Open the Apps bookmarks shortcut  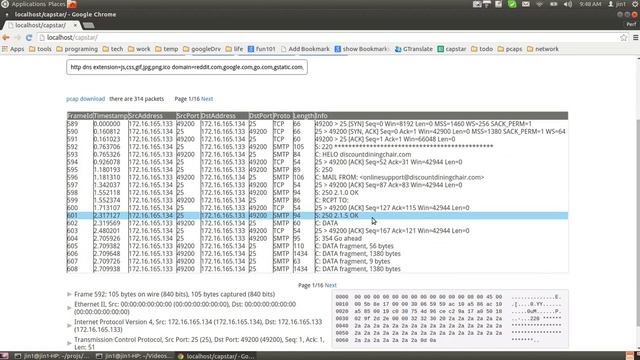pyautogui.click(x=13, y=49)
